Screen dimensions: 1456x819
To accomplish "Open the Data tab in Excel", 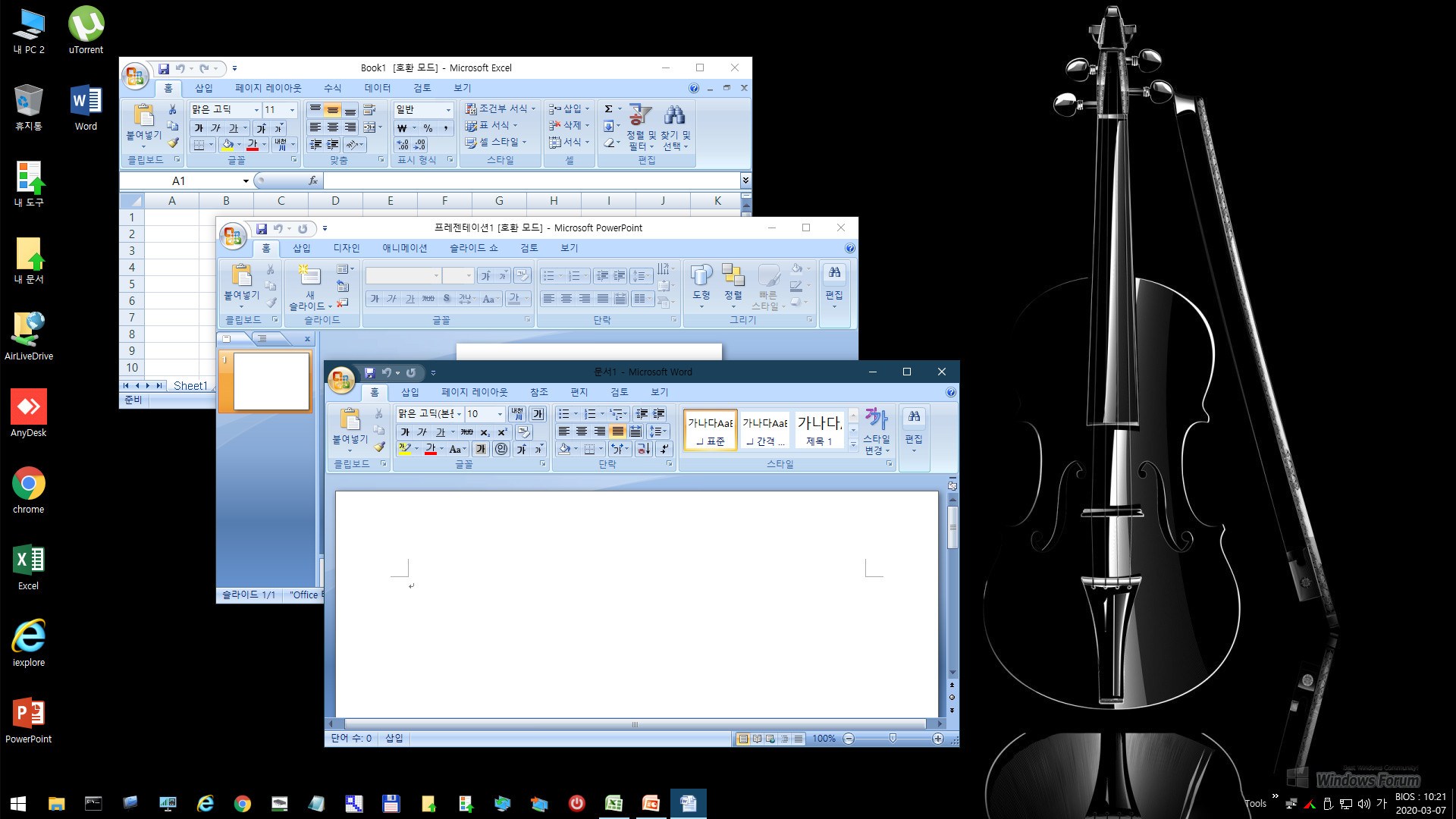I will point(377,88).
